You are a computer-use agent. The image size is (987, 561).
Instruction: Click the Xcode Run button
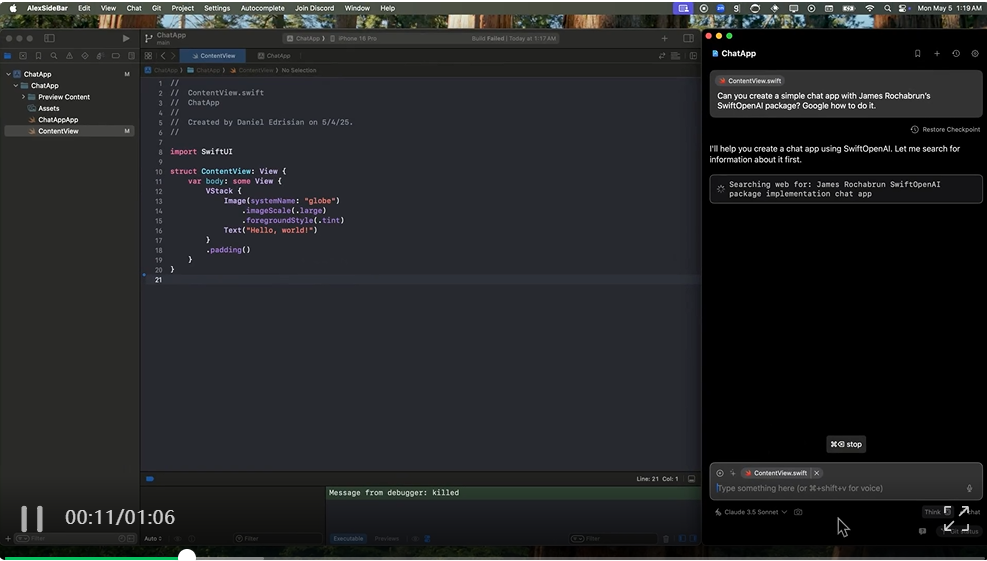pos(126,38)
